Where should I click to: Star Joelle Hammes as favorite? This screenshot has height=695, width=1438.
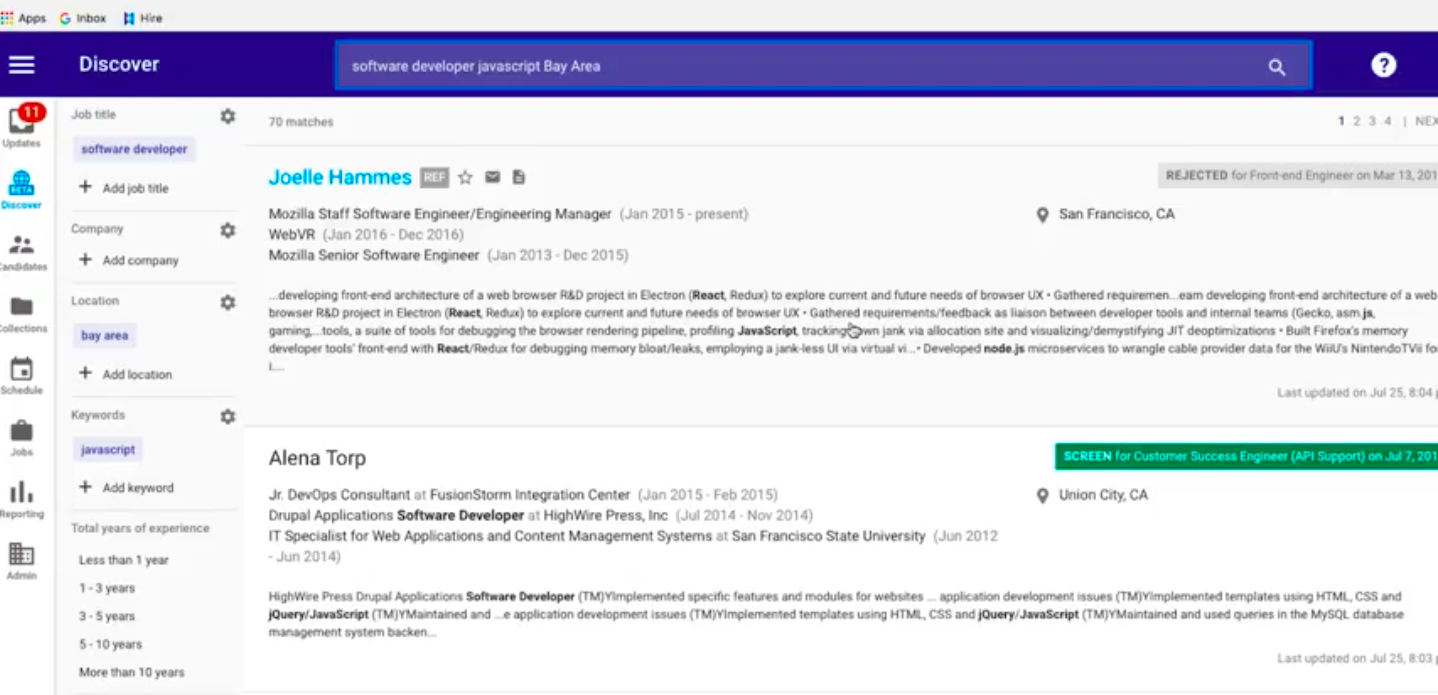point(465,177)
